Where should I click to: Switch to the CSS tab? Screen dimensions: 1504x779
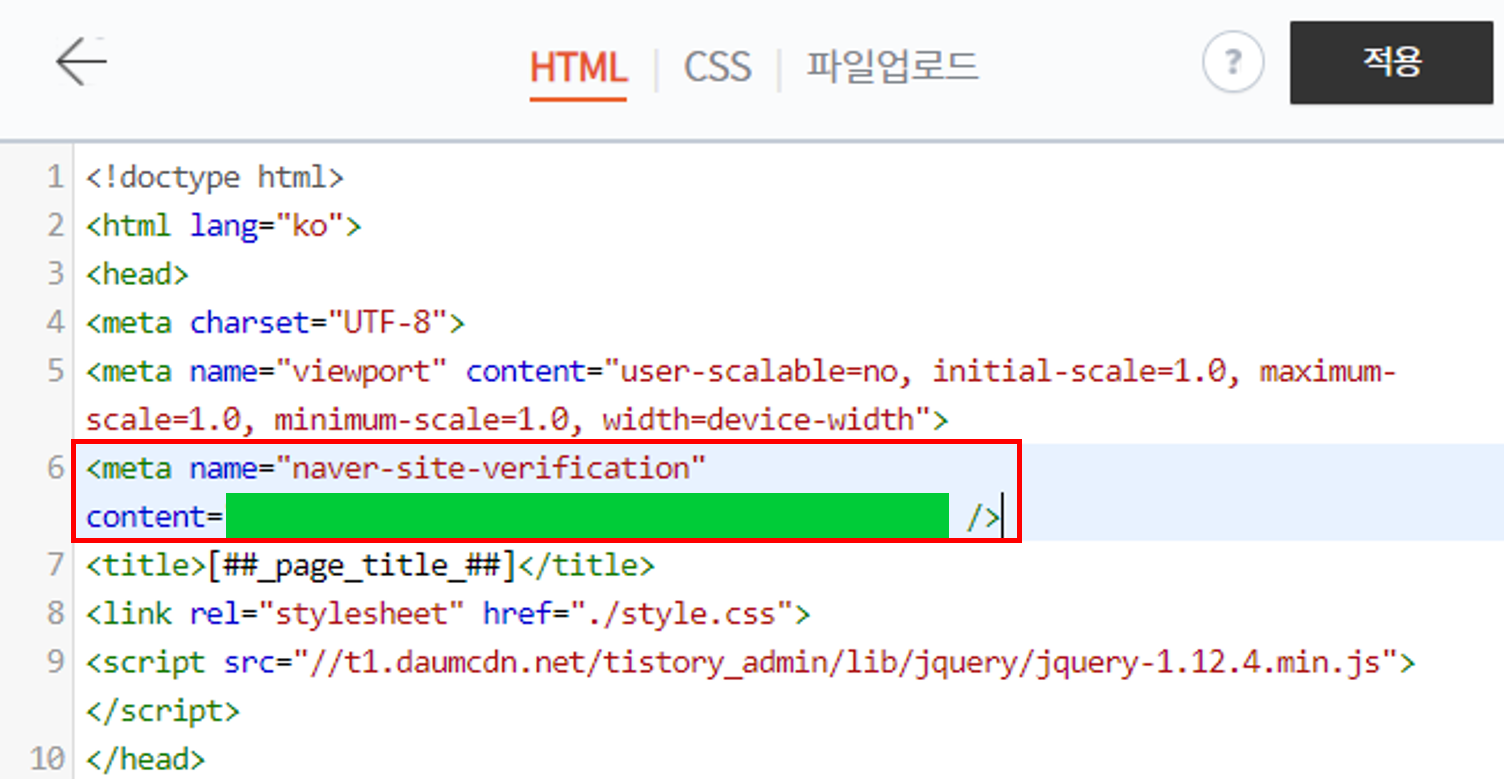point(717,67)
